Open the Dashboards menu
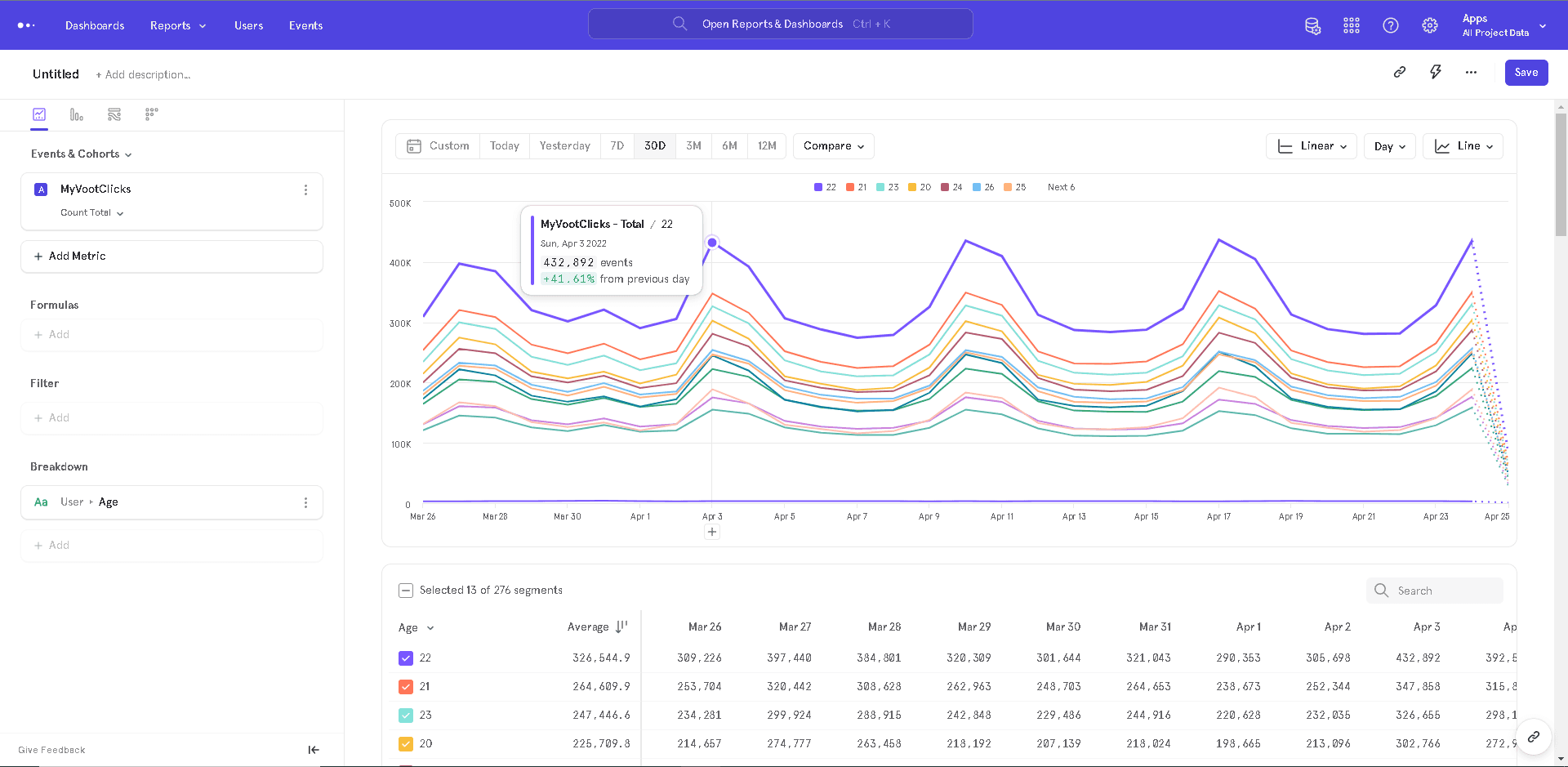 95,25
